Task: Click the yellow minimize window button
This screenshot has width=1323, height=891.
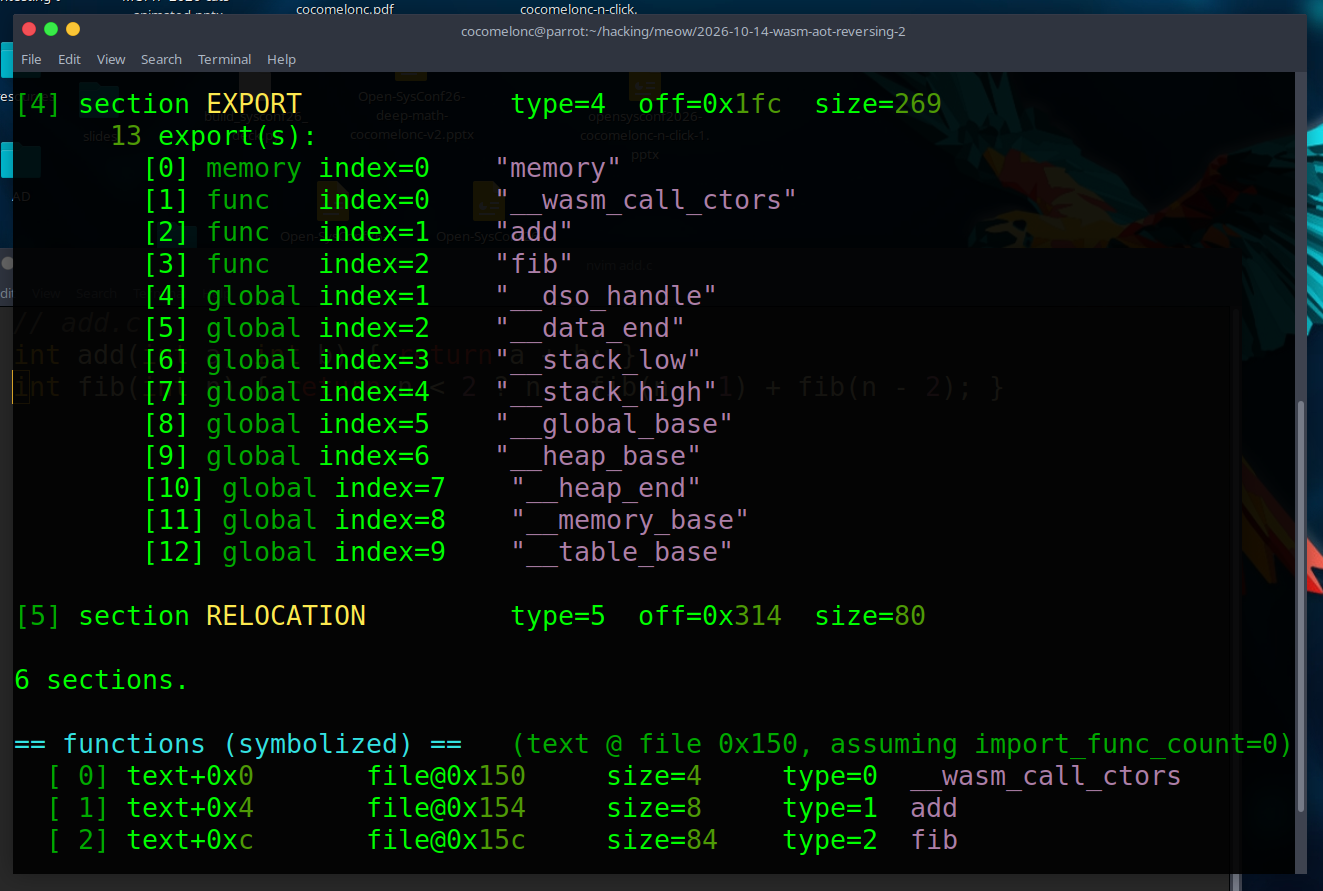Action: click(x=72, y=30)
